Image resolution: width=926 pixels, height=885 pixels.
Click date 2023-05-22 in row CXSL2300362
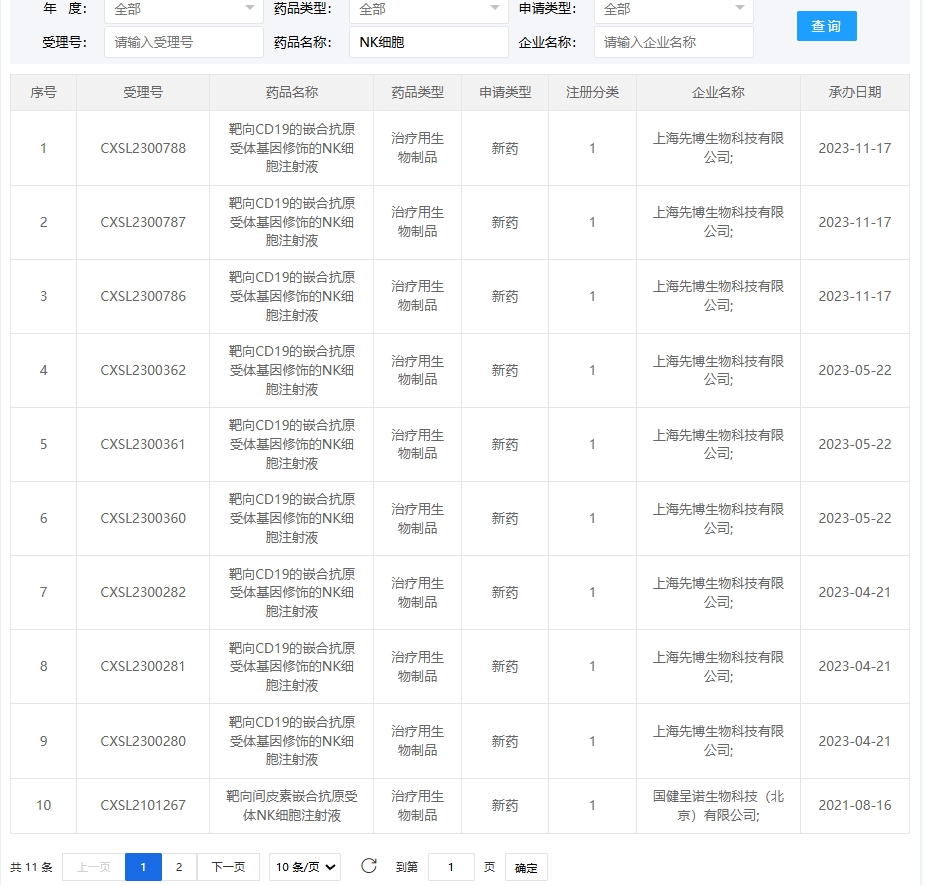(x=855, y=370)
